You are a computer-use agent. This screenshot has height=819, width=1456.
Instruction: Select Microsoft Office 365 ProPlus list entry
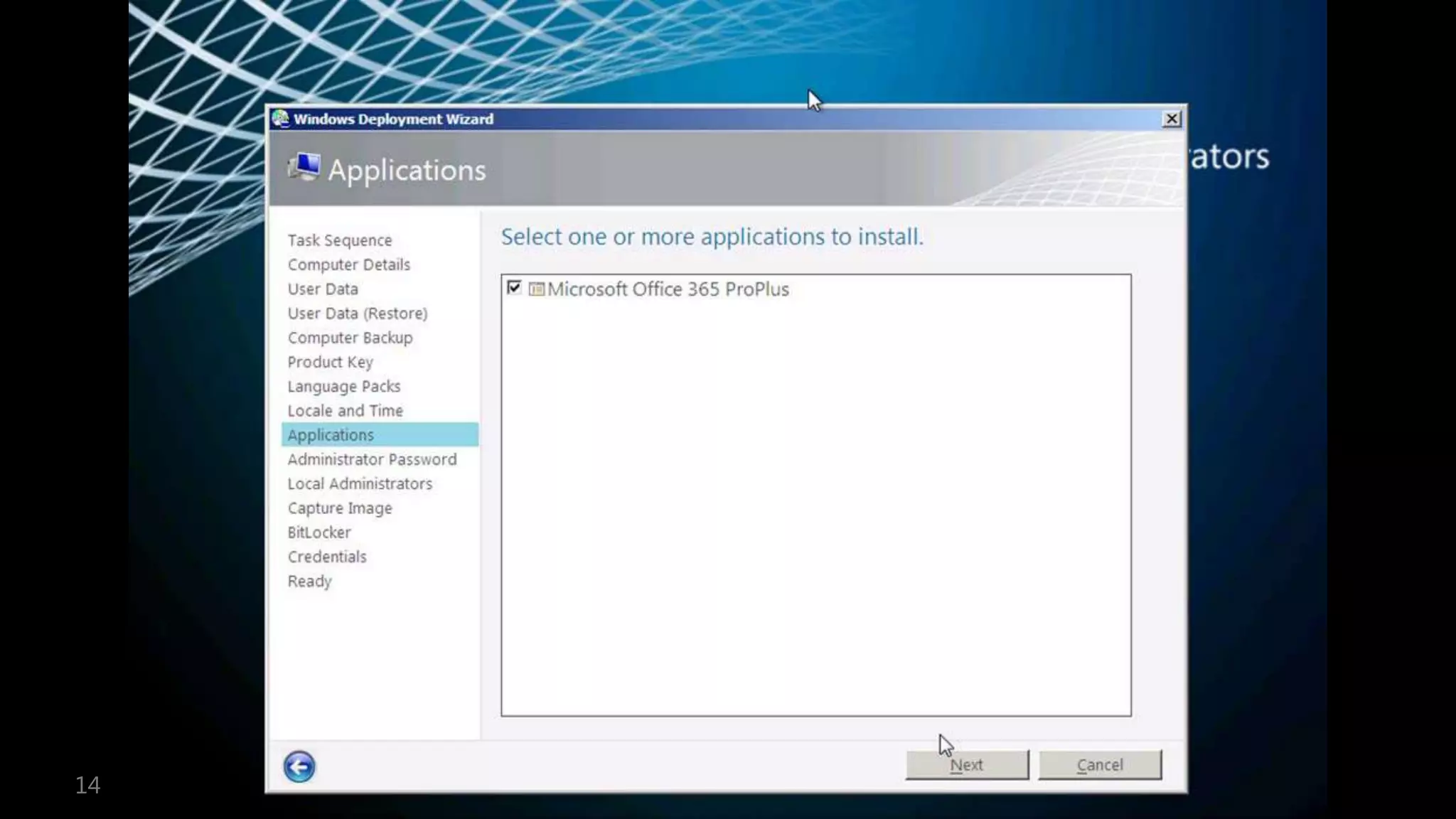tap(668, 289)
